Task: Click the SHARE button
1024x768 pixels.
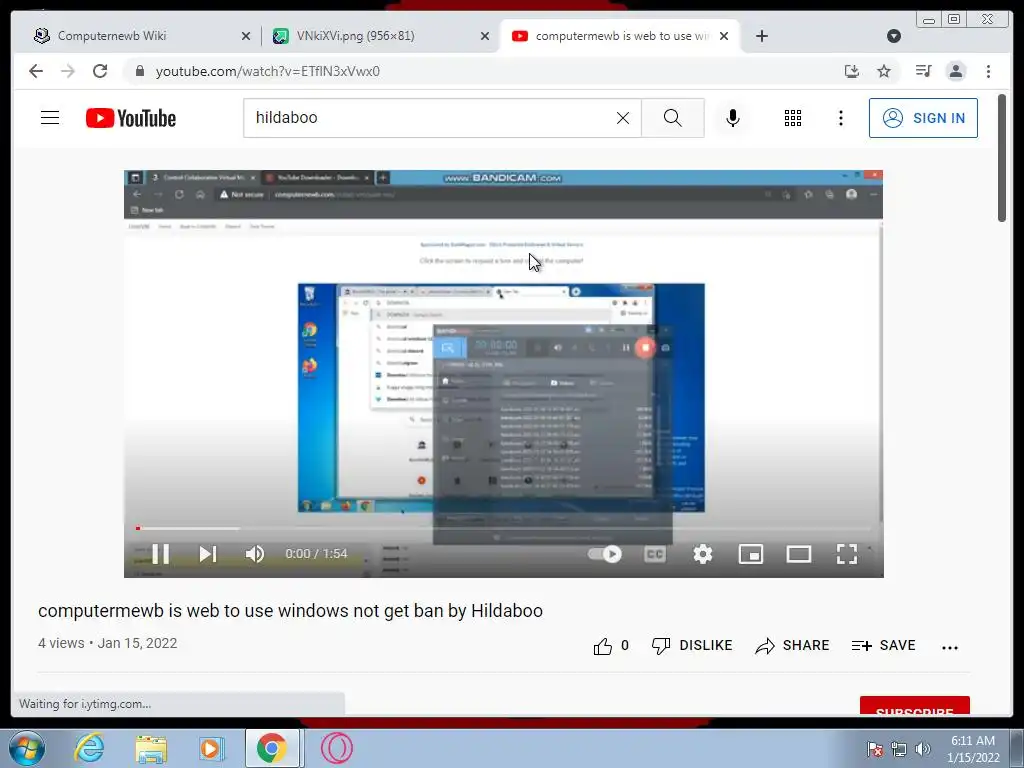Action: [792, 645]
